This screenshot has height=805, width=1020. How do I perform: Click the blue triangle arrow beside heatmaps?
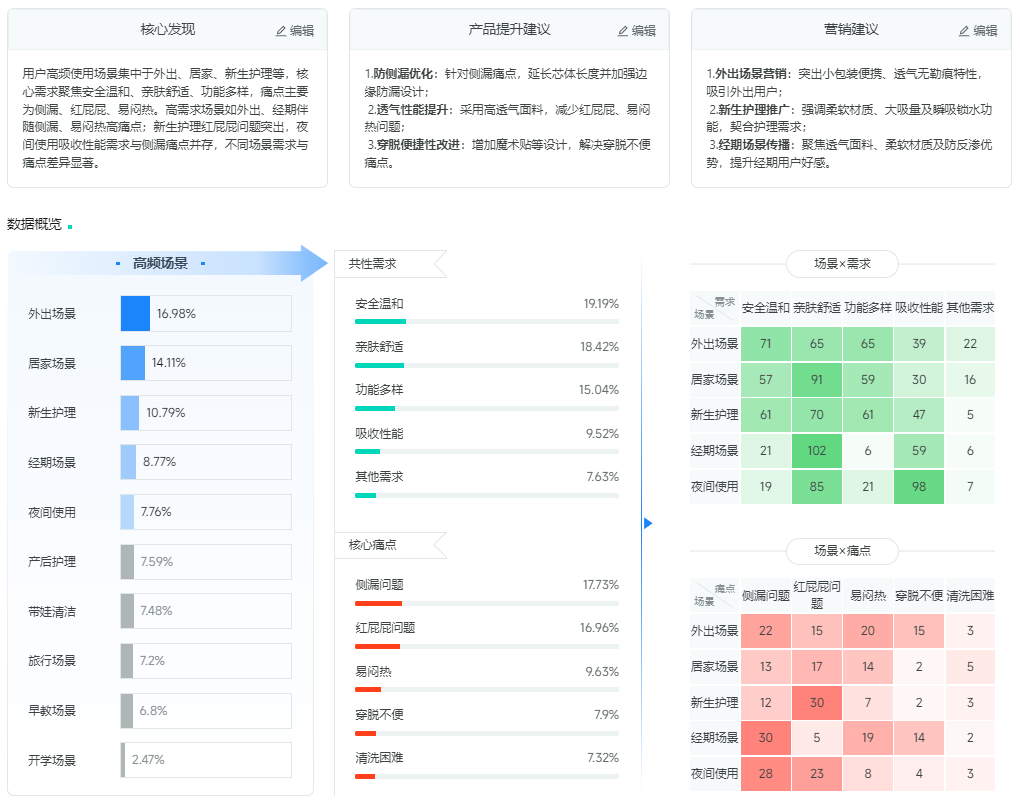(648, 523)
